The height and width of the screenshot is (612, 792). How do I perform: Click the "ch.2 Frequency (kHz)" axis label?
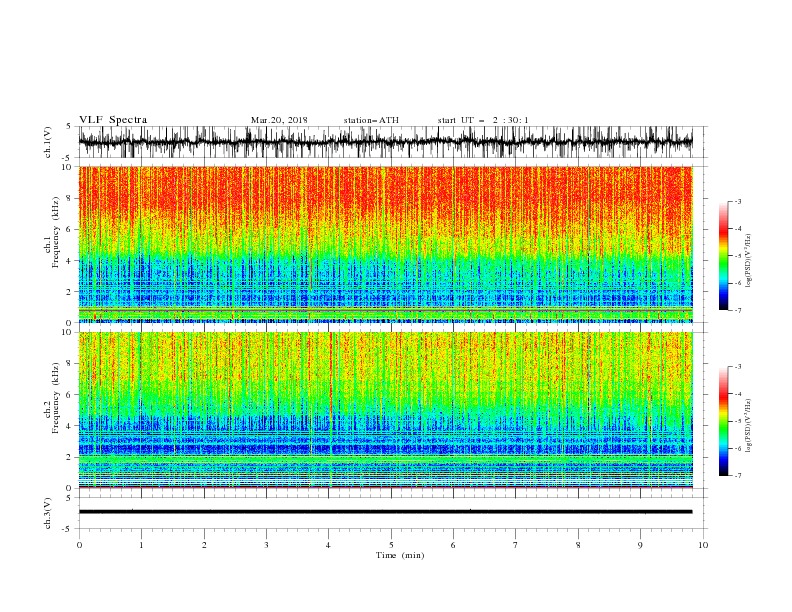click(x=52, y=398)
